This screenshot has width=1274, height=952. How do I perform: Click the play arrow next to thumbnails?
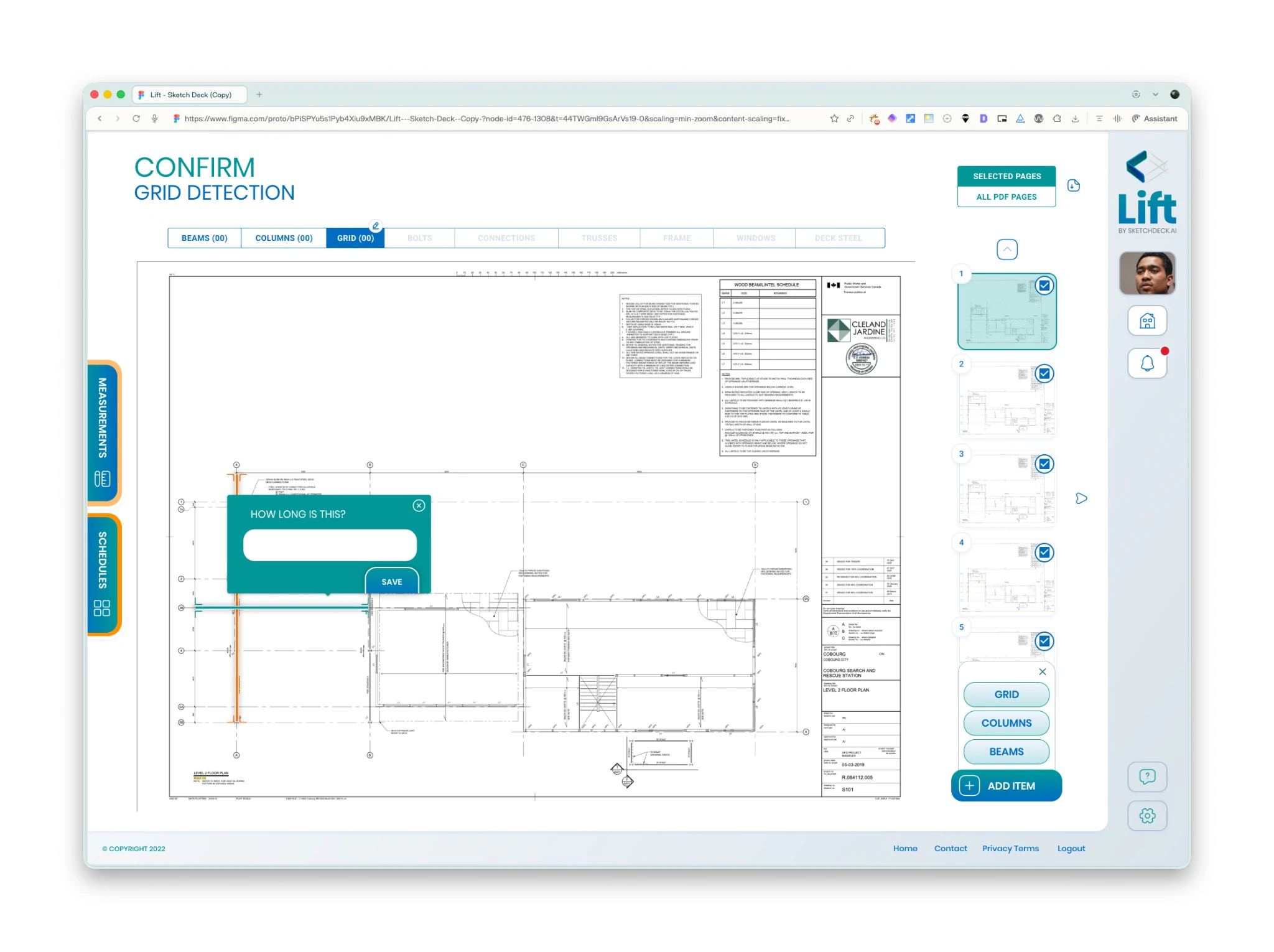coord(1081,498)
